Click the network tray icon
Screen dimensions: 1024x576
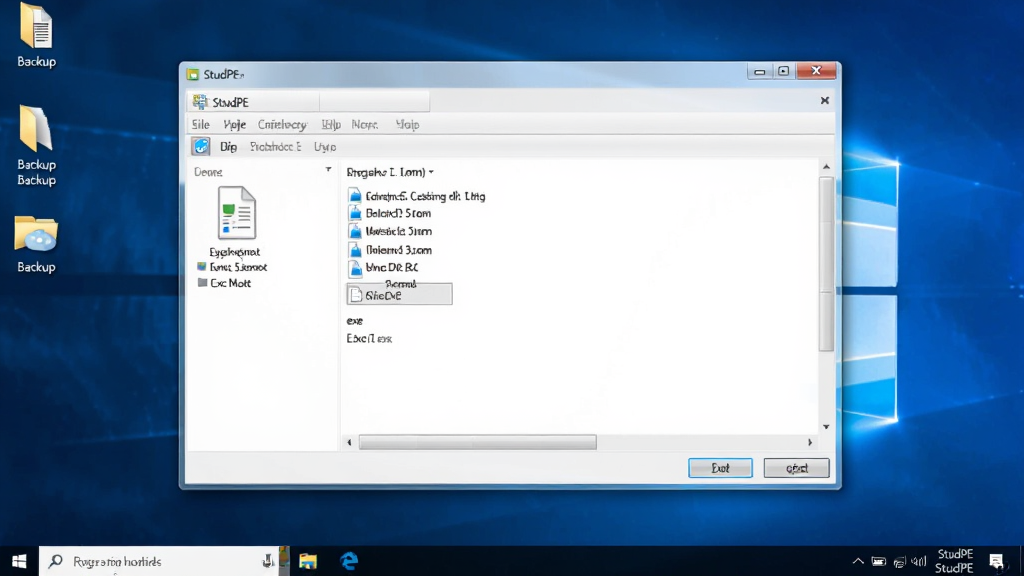[900, 562]
